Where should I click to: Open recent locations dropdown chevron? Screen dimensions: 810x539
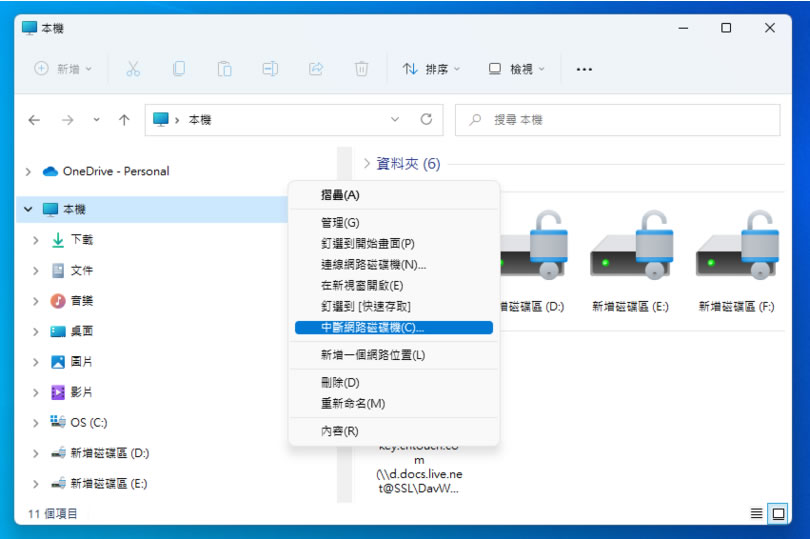pyautogui.click(x=96, y=120)
